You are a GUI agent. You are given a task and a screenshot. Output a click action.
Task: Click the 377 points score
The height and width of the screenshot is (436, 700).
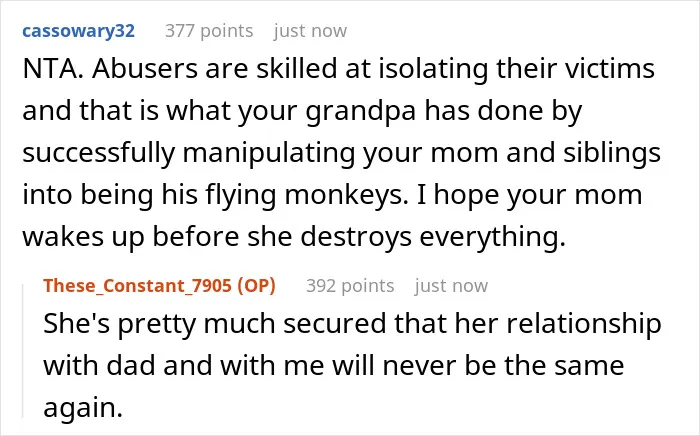(209, 31)
